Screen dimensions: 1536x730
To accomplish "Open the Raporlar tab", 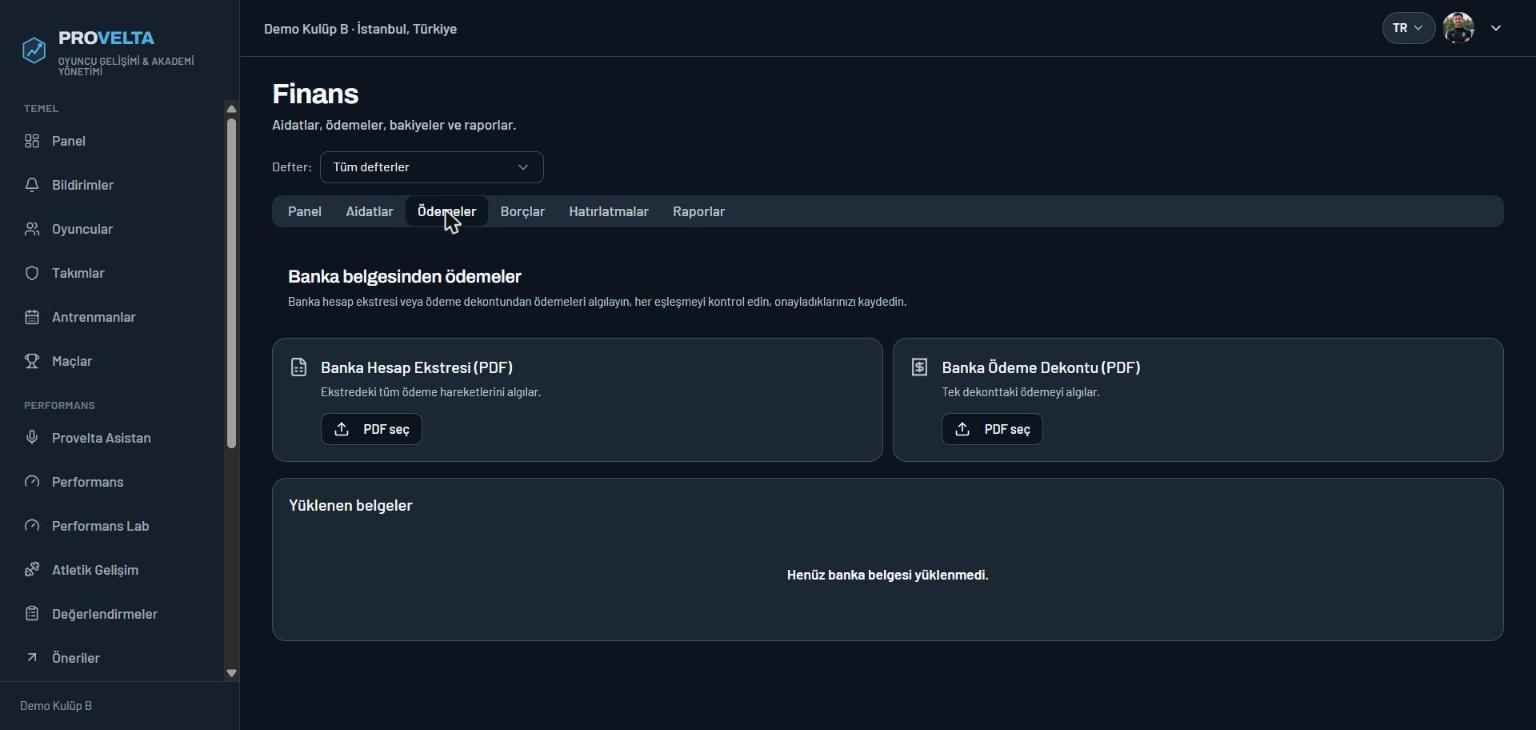I will click(x=699, y=211).
